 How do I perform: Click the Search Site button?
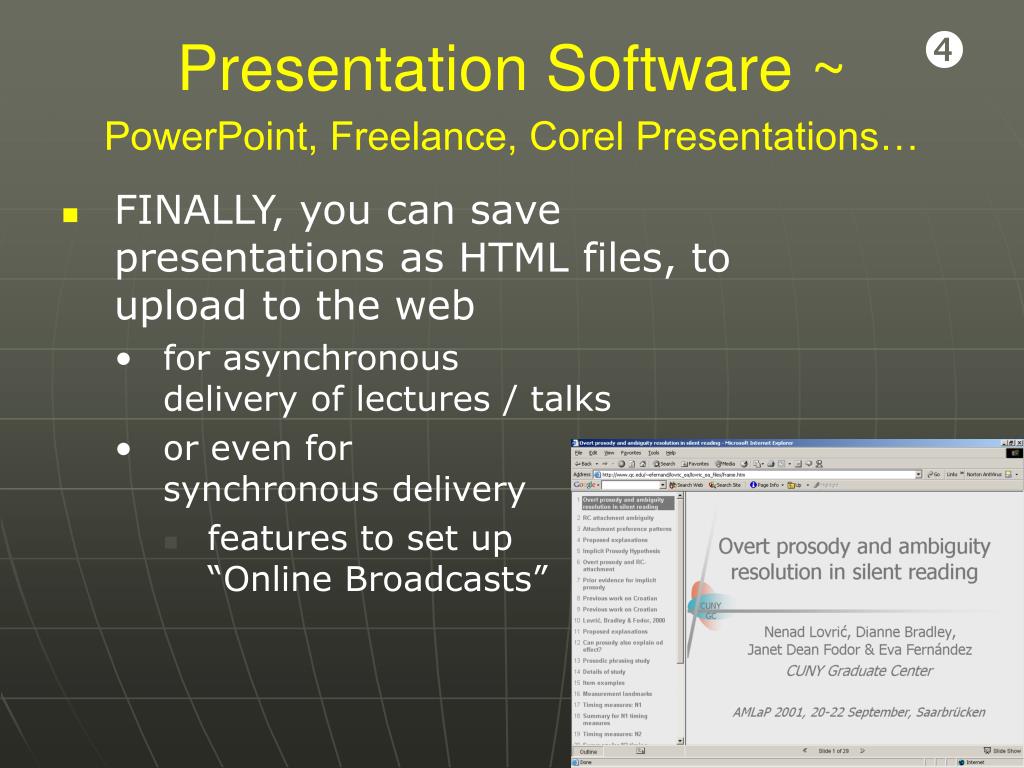725,485
